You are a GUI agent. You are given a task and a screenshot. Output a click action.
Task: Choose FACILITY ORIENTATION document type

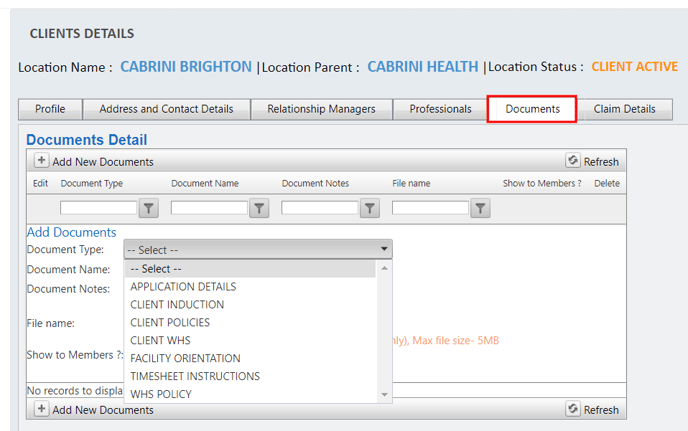click(250, 359)
